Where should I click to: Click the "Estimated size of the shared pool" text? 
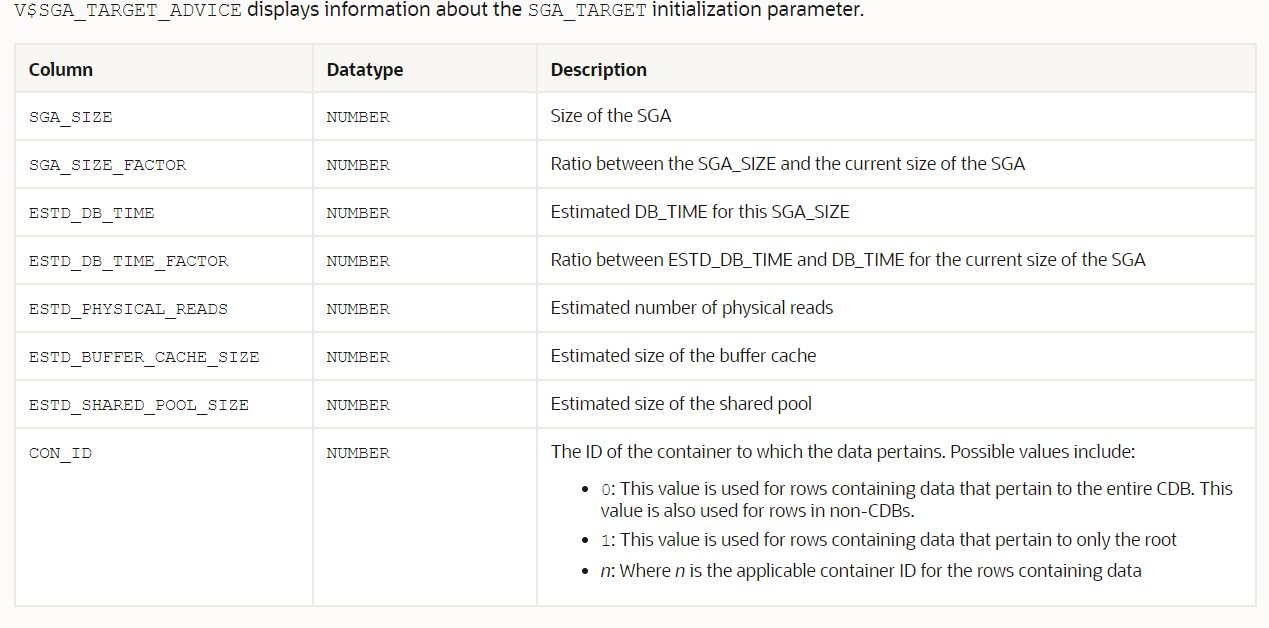(x=681, y=404)
